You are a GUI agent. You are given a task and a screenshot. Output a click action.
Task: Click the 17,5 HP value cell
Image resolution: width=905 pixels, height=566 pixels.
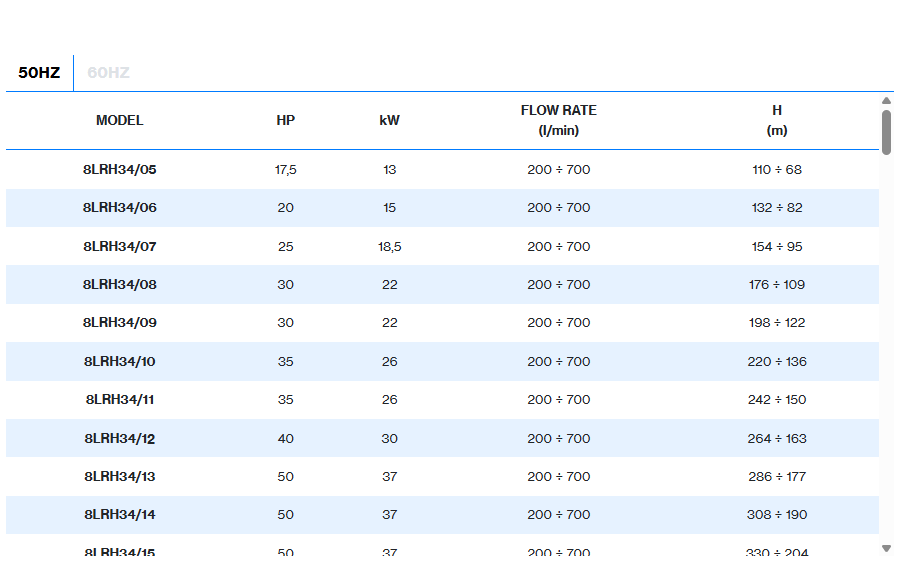(285, 170)
